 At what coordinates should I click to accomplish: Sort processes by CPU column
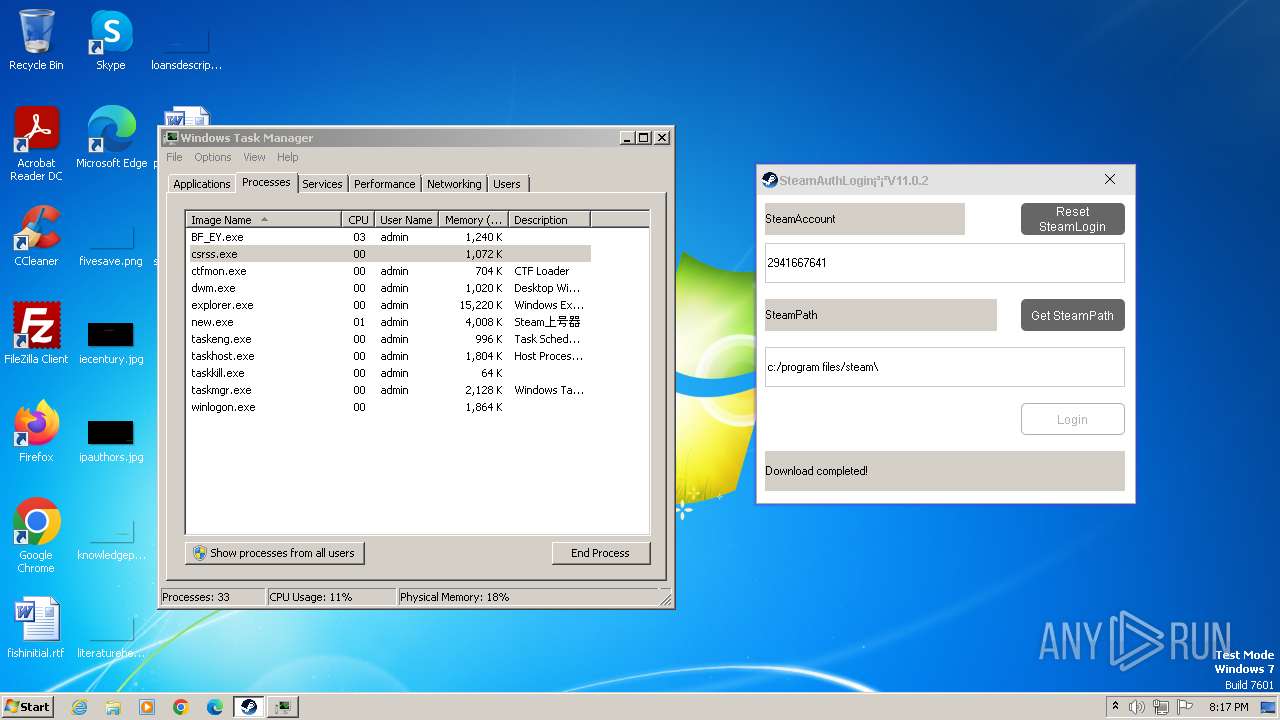(358, 219)
